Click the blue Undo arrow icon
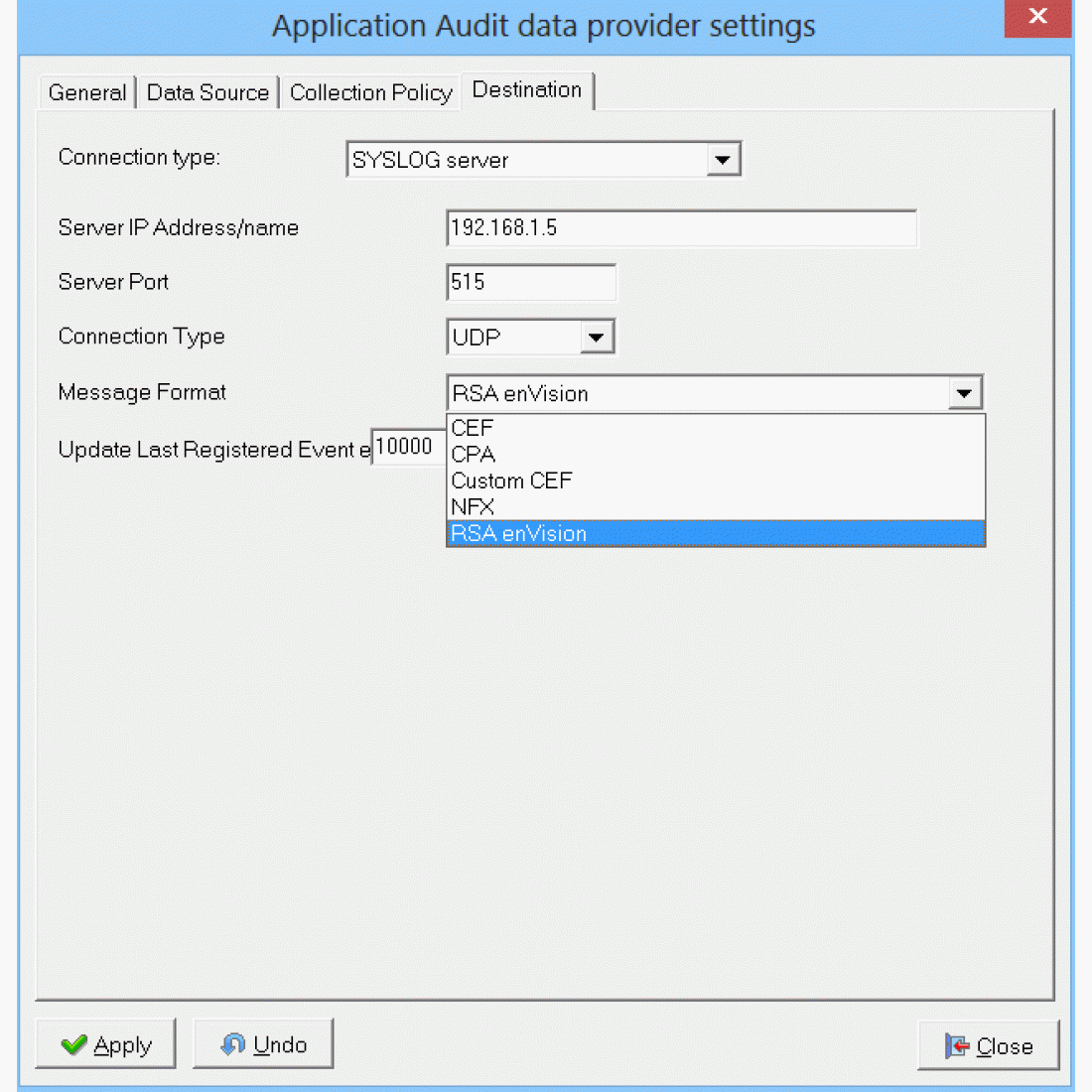1092x1092 pixels. coord(233,1044)
